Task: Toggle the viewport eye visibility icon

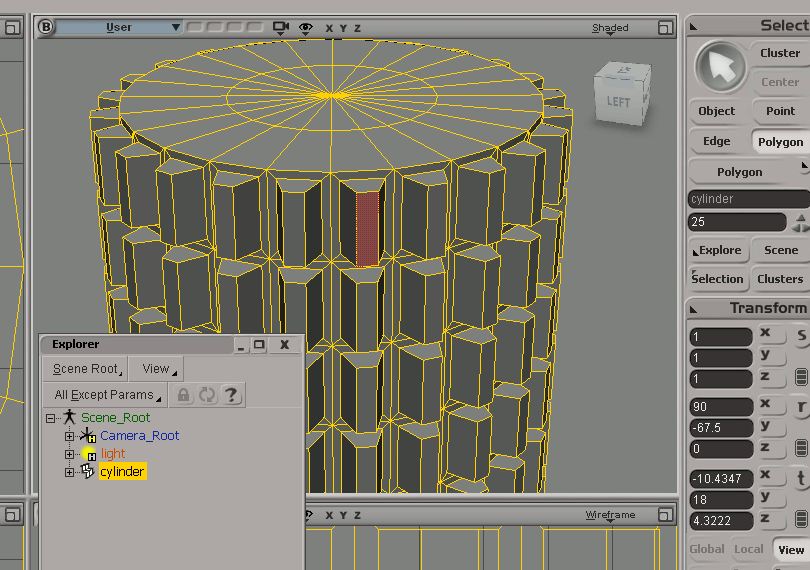Action: (x=305, y=28)
